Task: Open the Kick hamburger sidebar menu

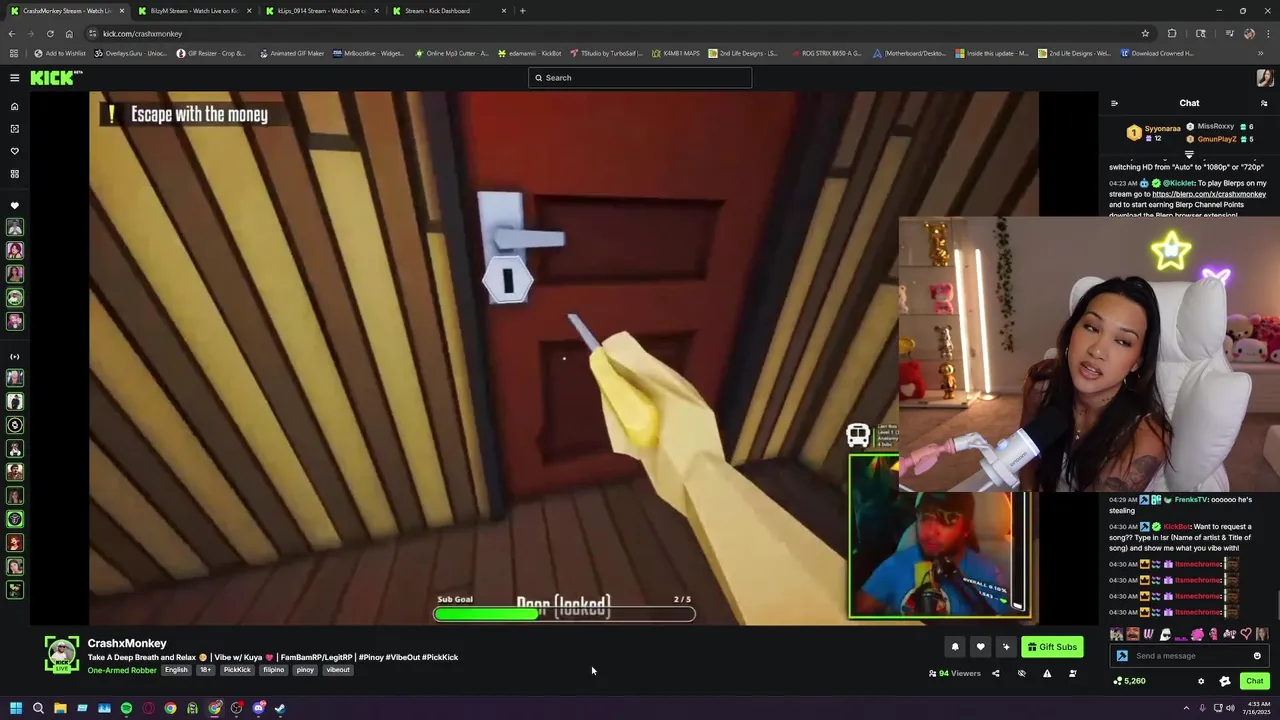Action: click(x=14, y=78)
